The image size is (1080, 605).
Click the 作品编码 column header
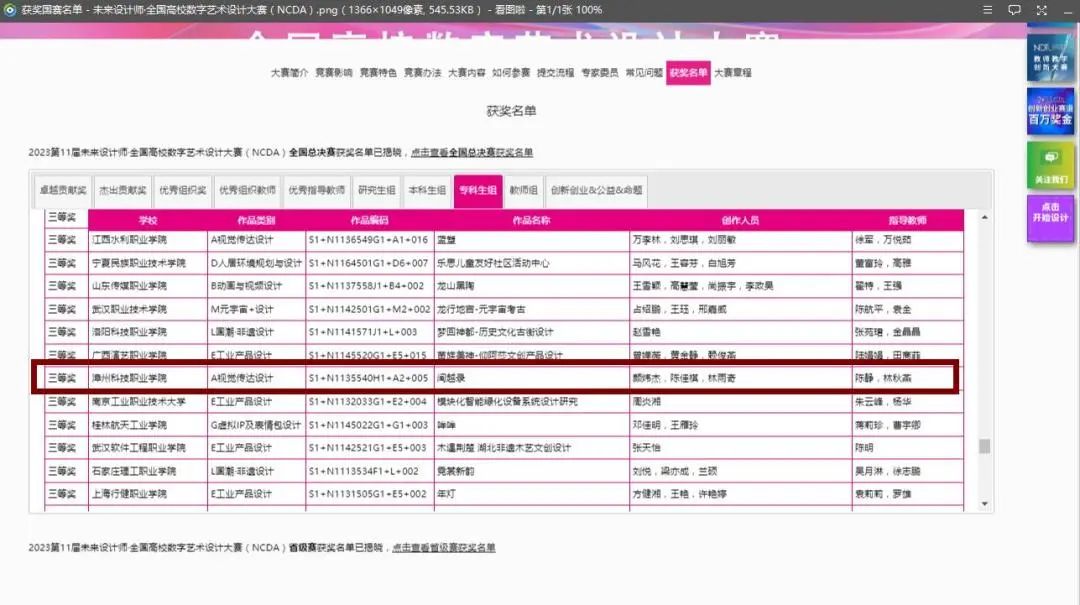pos(370,221)
